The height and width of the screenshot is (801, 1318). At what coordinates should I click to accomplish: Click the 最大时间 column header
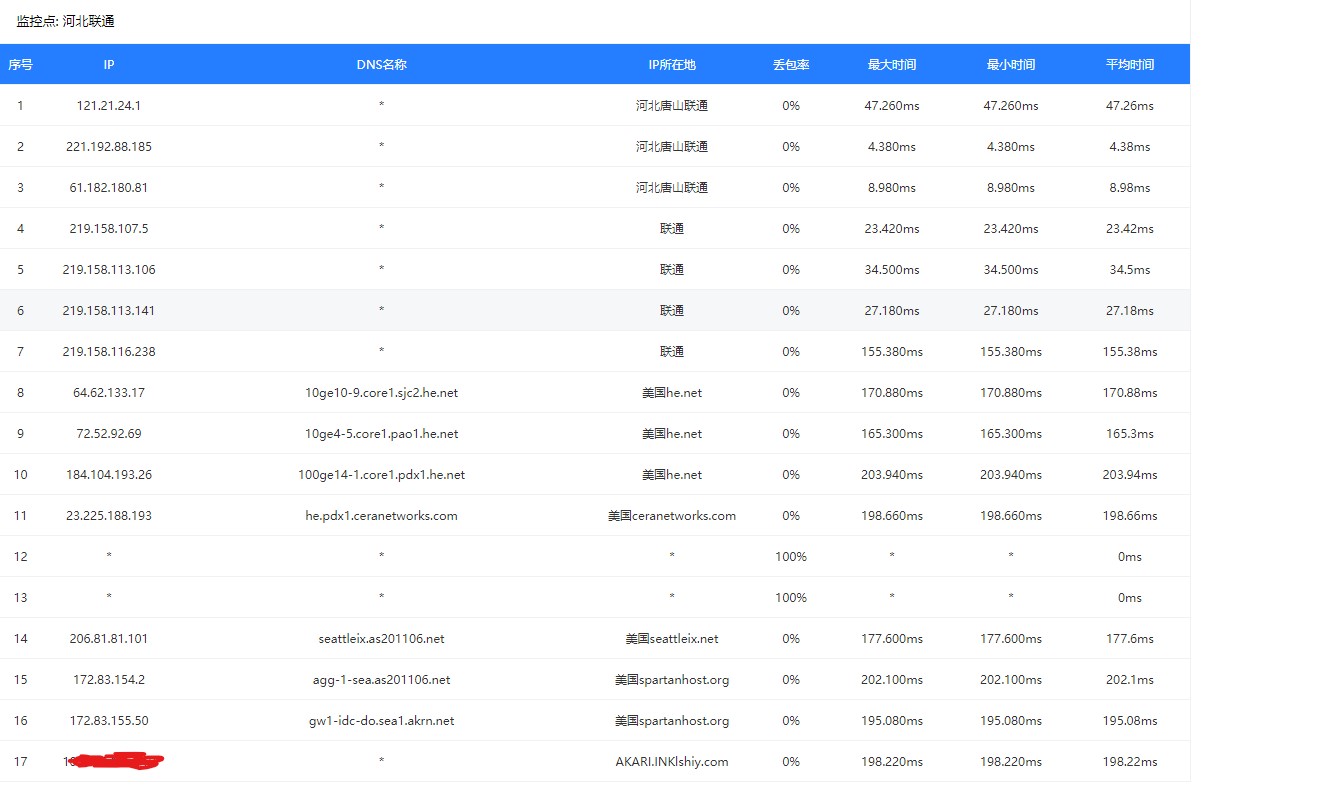(892, 64)
